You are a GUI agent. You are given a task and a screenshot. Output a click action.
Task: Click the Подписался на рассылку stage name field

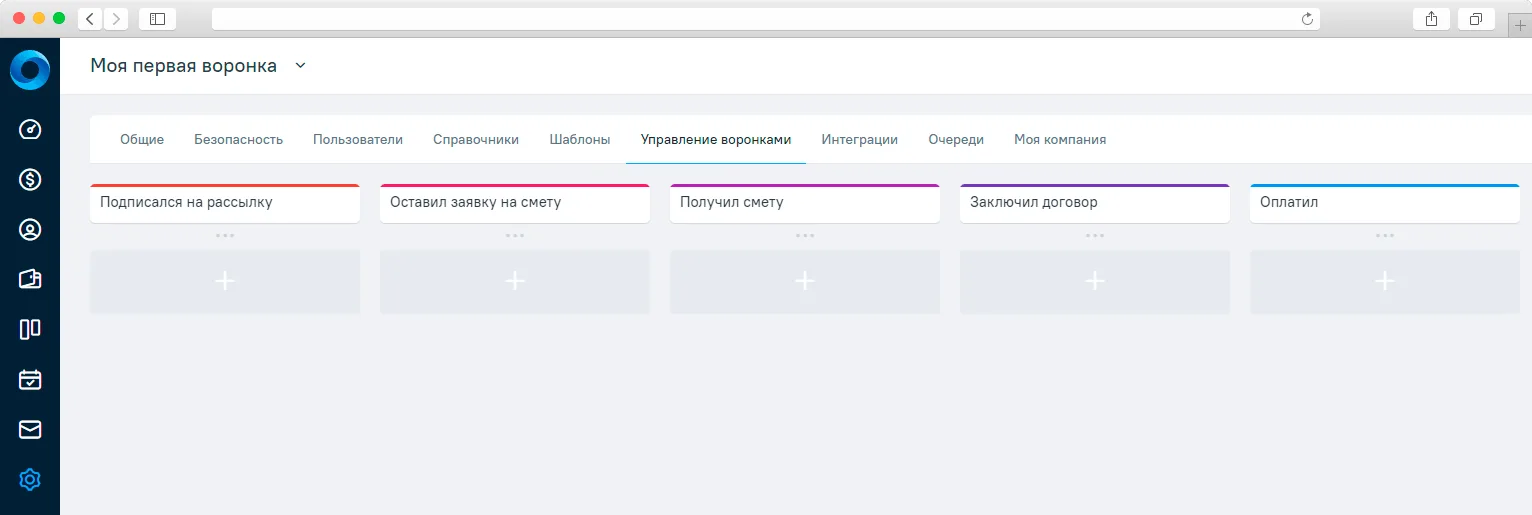(x=225, y=203)
